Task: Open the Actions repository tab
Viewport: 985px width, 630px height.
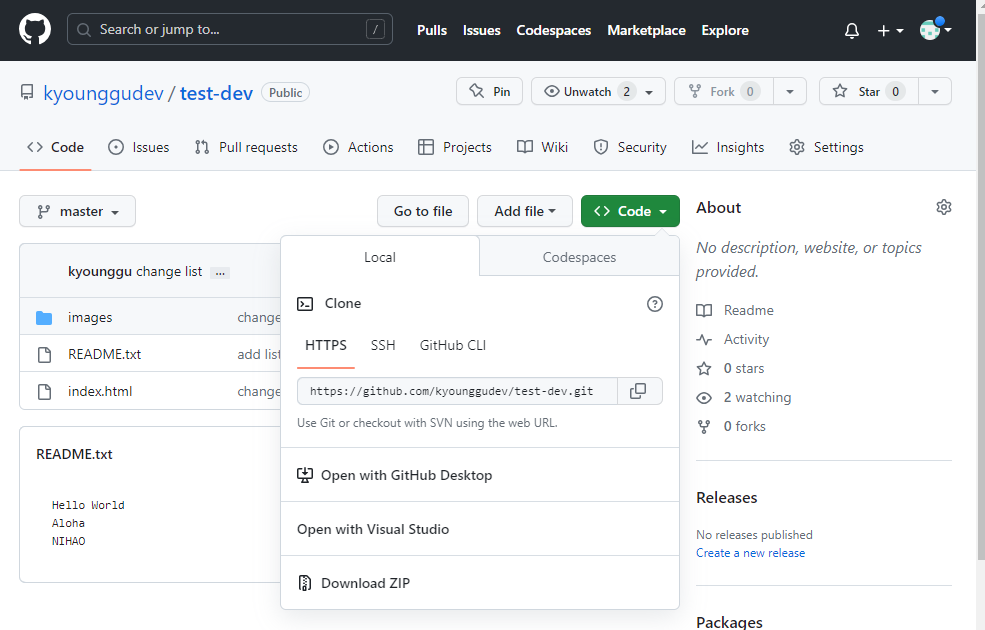Action: click(358, 148)
